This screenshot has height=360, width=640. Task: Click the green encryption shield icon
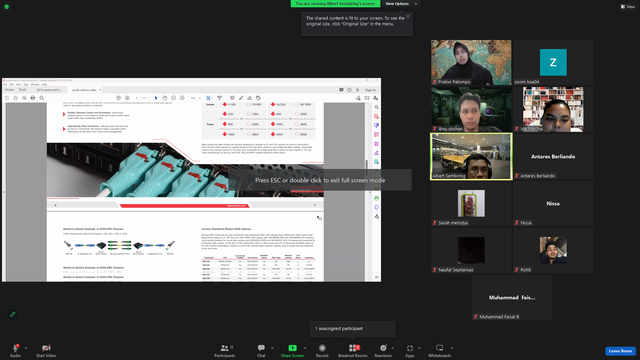click(7, 7)
